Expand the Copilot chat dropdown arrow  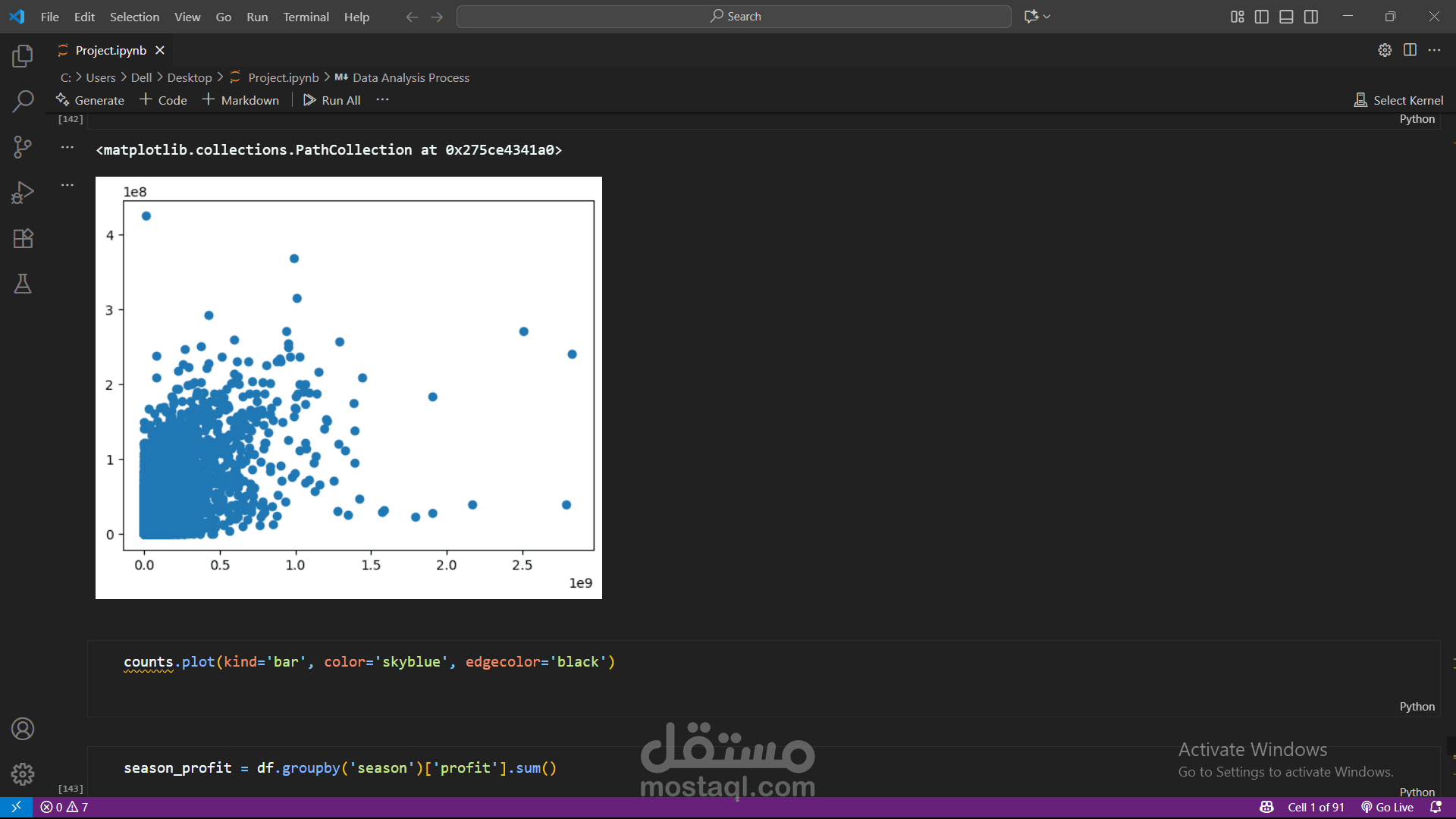coord(1047,17)
